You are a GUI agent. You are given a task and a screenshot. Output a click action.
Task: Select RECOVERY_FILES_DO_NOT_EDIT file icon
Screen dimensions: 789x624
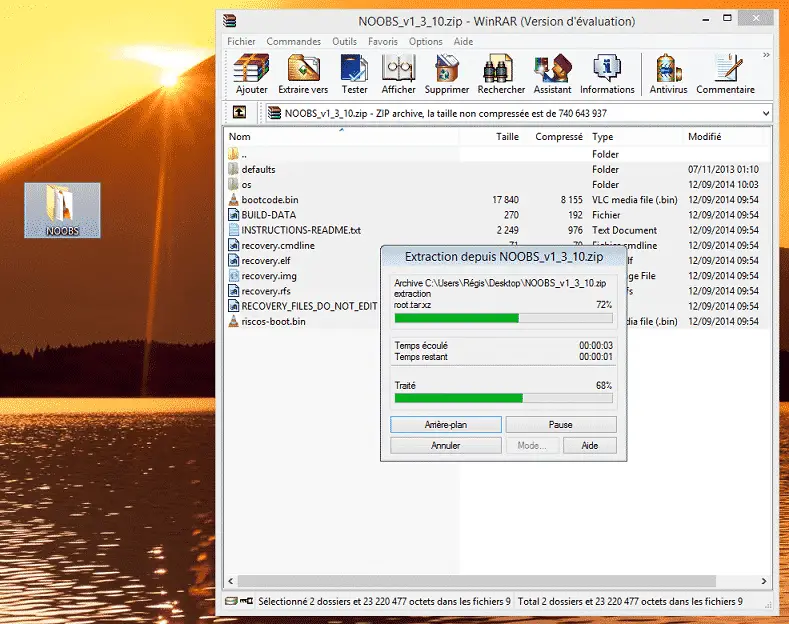233,306
